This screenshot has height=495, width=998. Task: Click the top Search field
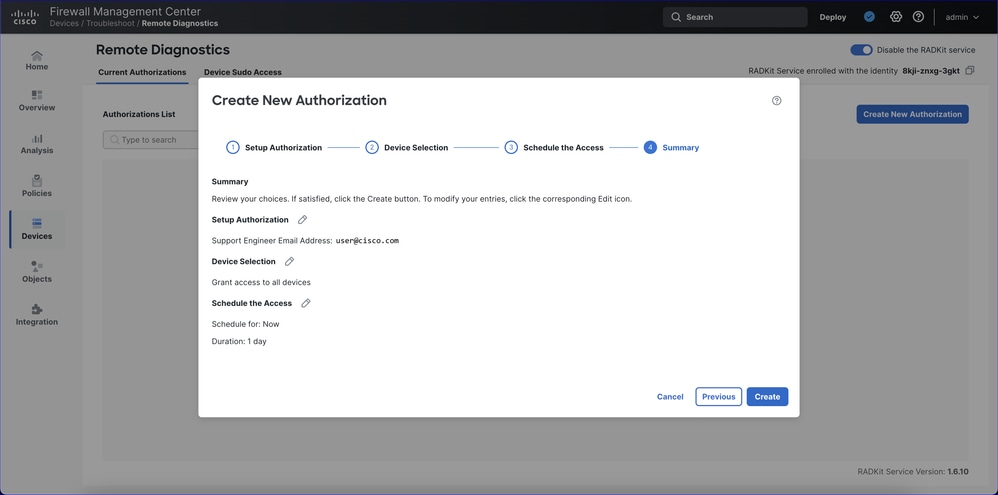pos(735,17)
